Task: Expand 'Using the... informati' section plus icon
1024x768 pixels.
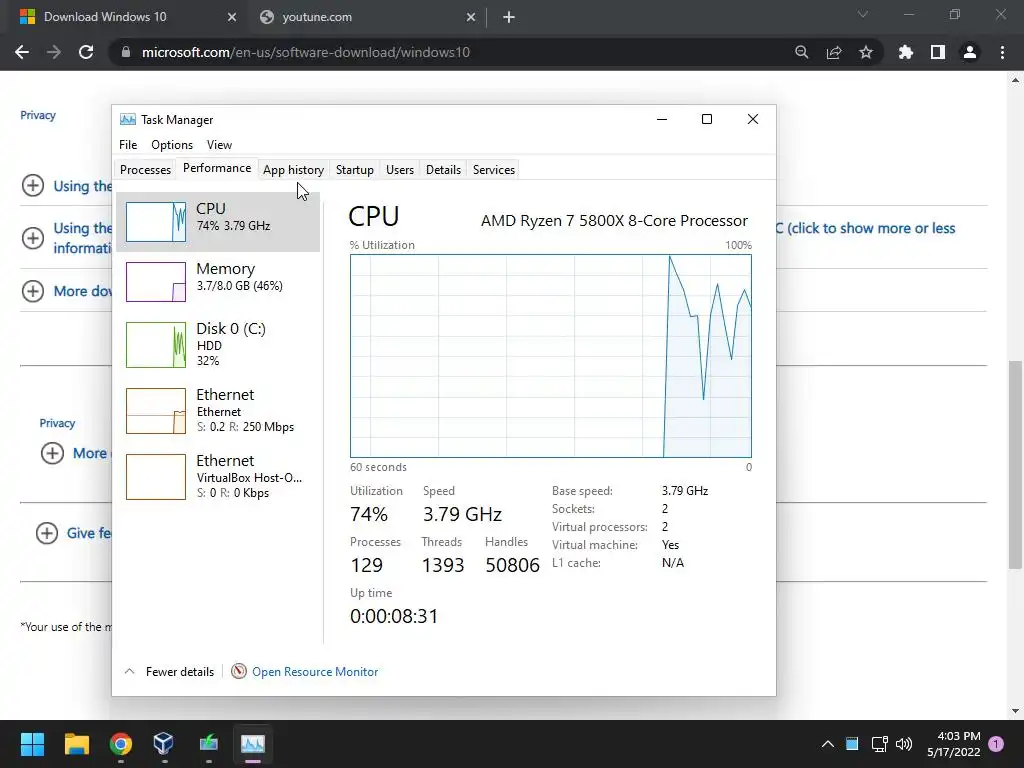Action: (x=33, y=238)
